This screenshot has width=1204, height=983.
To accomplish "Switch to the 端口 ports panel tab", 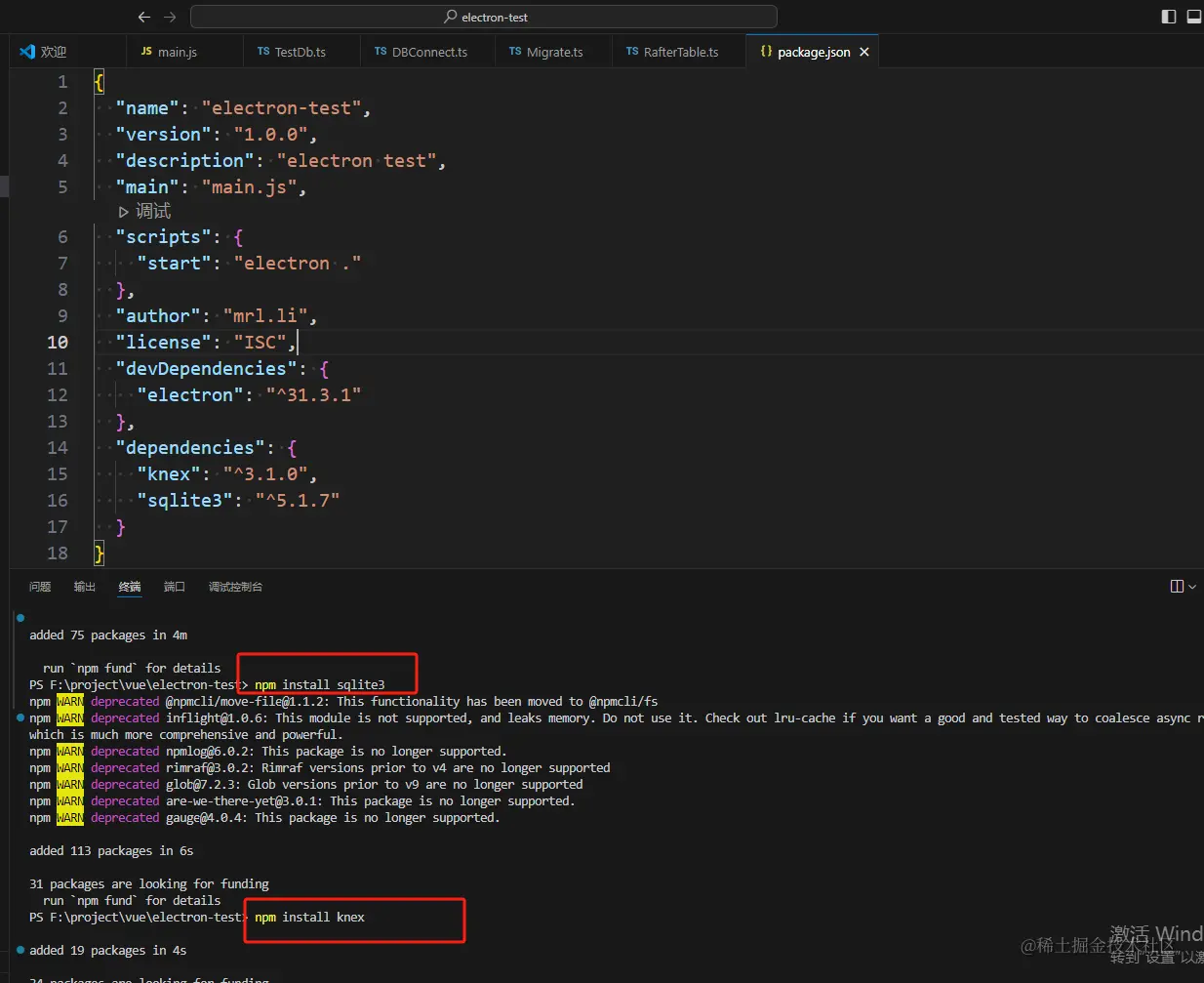I will point(175,587).
